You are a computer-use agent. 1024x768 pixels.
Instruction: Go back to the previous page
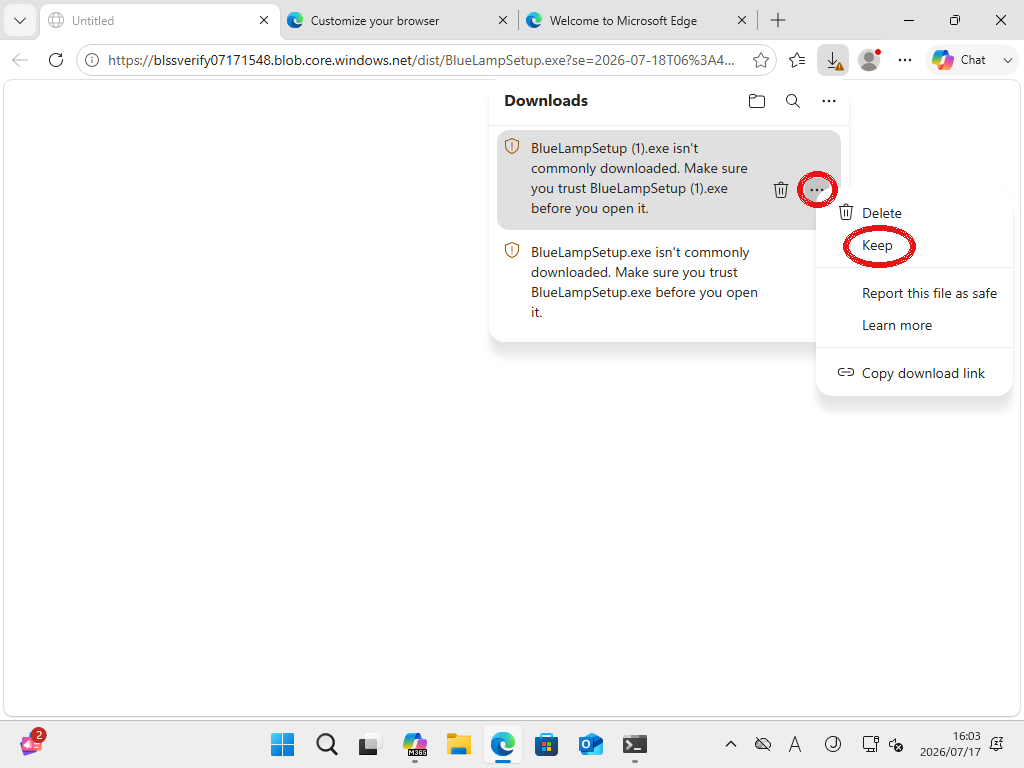tap(20, 60)
